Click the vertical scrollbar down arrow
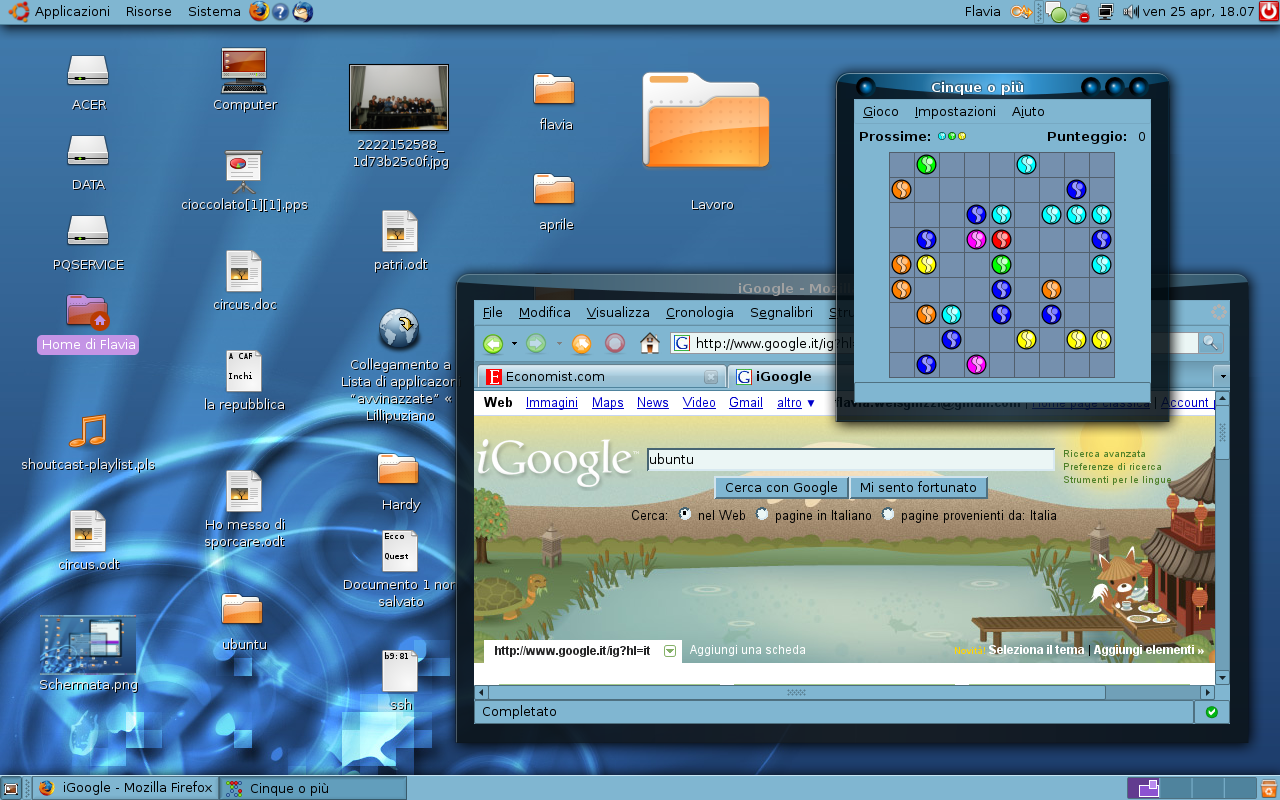The height and width of the screenshot is (800, 1280). [x=1222, y=678]
